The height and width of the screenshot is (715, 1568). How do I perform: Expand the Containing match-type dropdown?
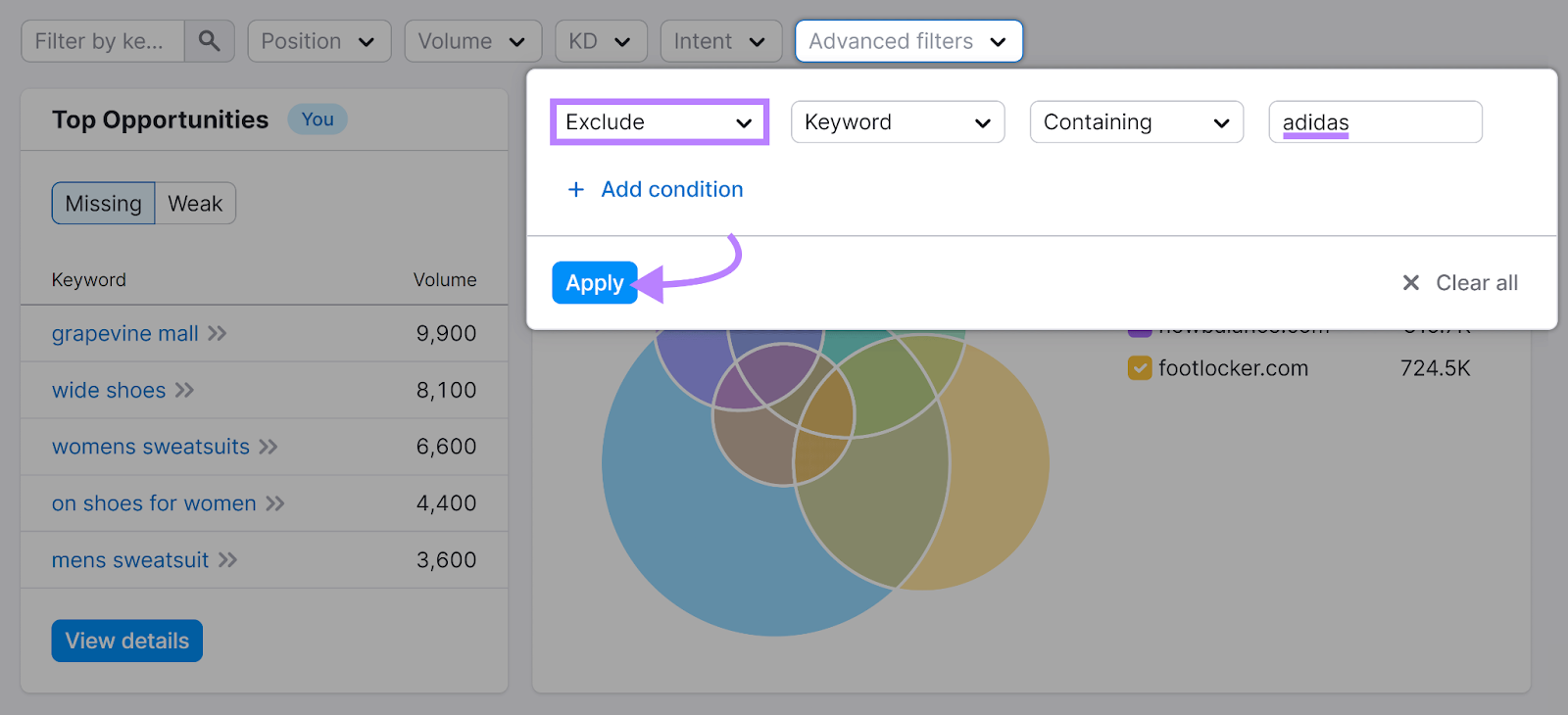point(1136,122)
